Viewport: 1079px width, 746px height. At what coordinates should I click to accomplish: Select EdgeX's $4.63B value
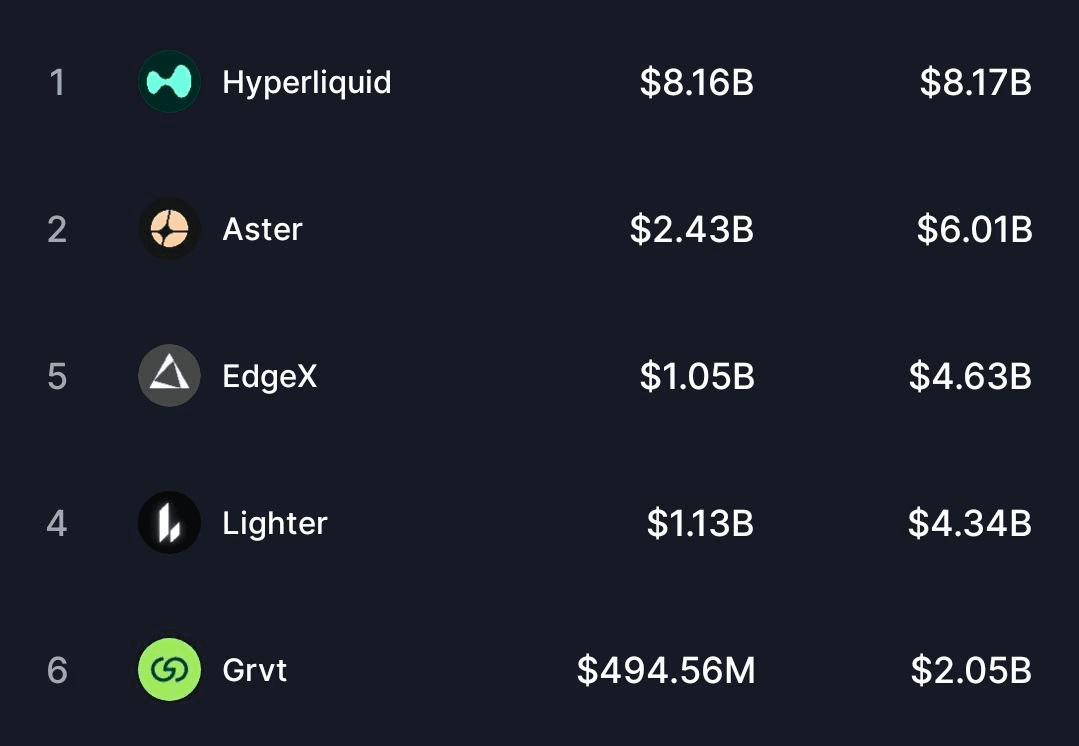(x=970, y=376)
